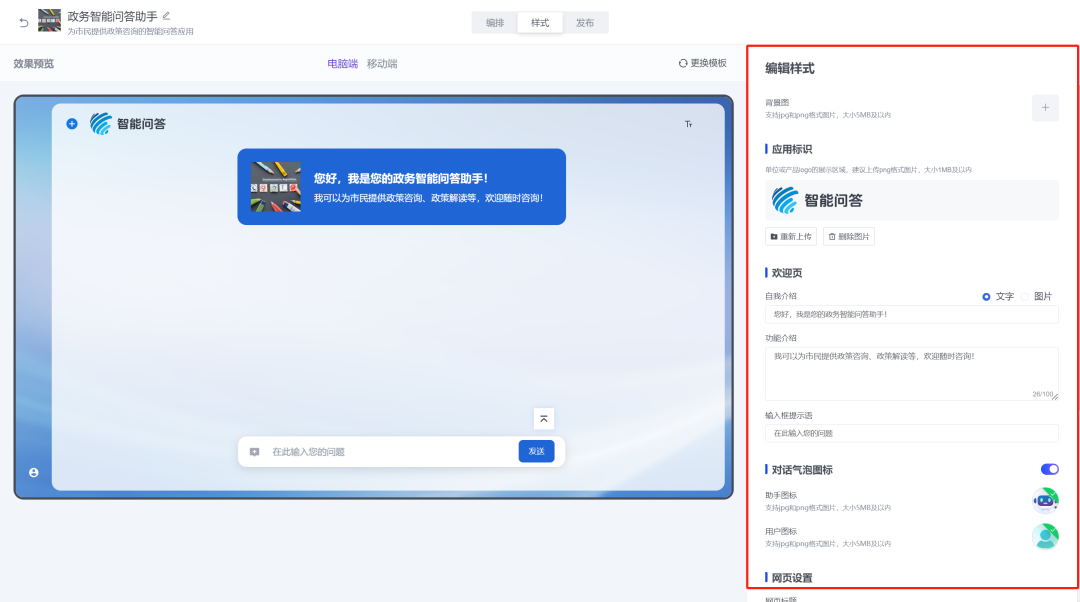The image size is (1080, 602).
Task: Select the assistant robot icon thumbnail
Action: coord(1046,500)
